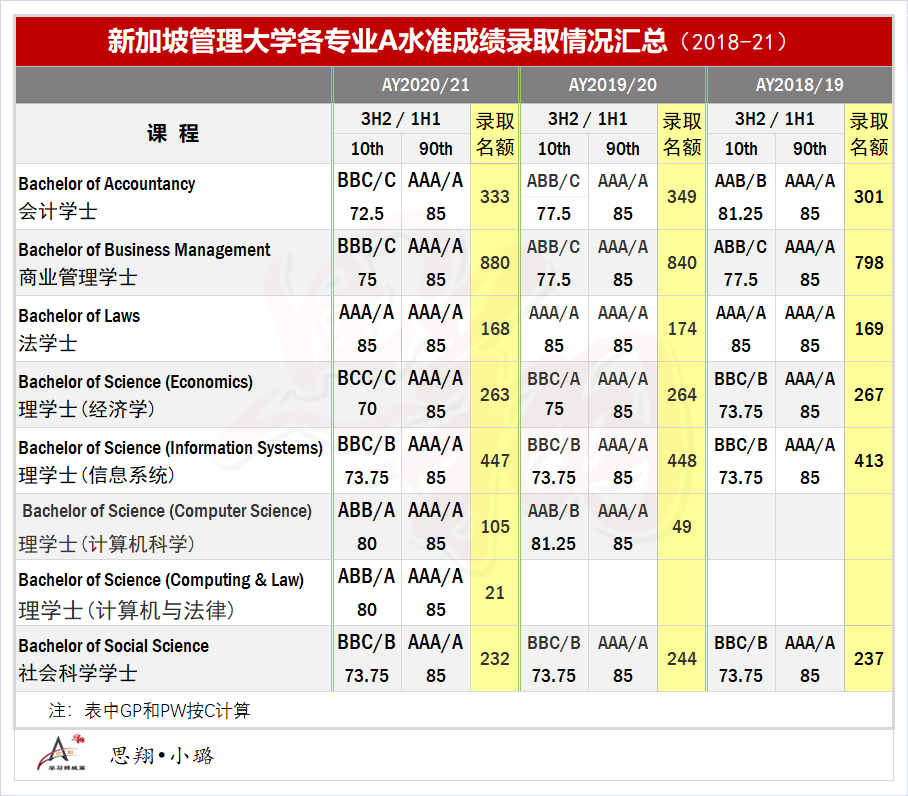908x796 pixels.
Task: Click Accountancy quota 301
Action: pyautogui.click(x=869, y=197)
